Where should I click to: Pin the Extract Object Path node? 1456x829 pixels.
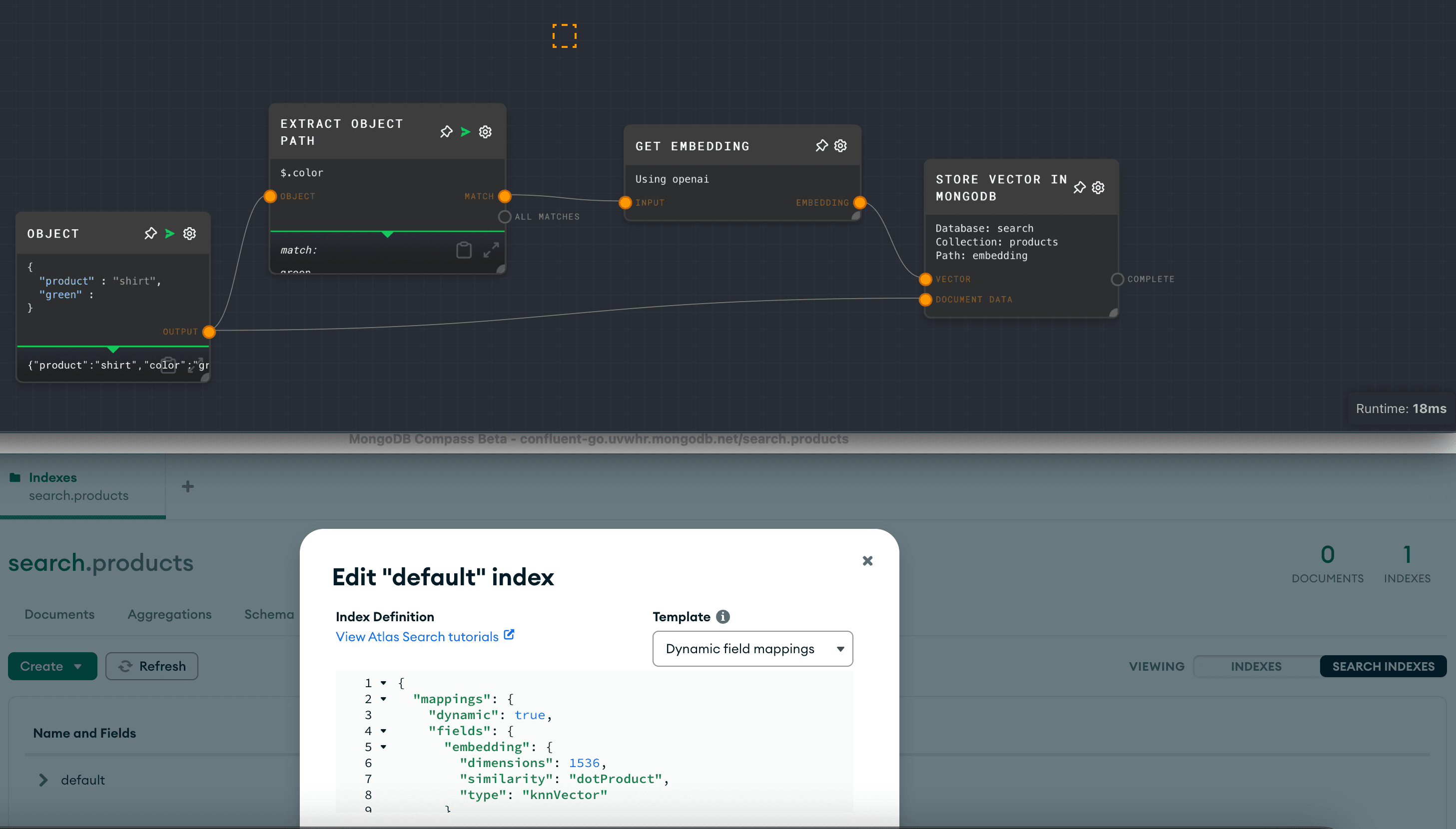pos(446,132)
